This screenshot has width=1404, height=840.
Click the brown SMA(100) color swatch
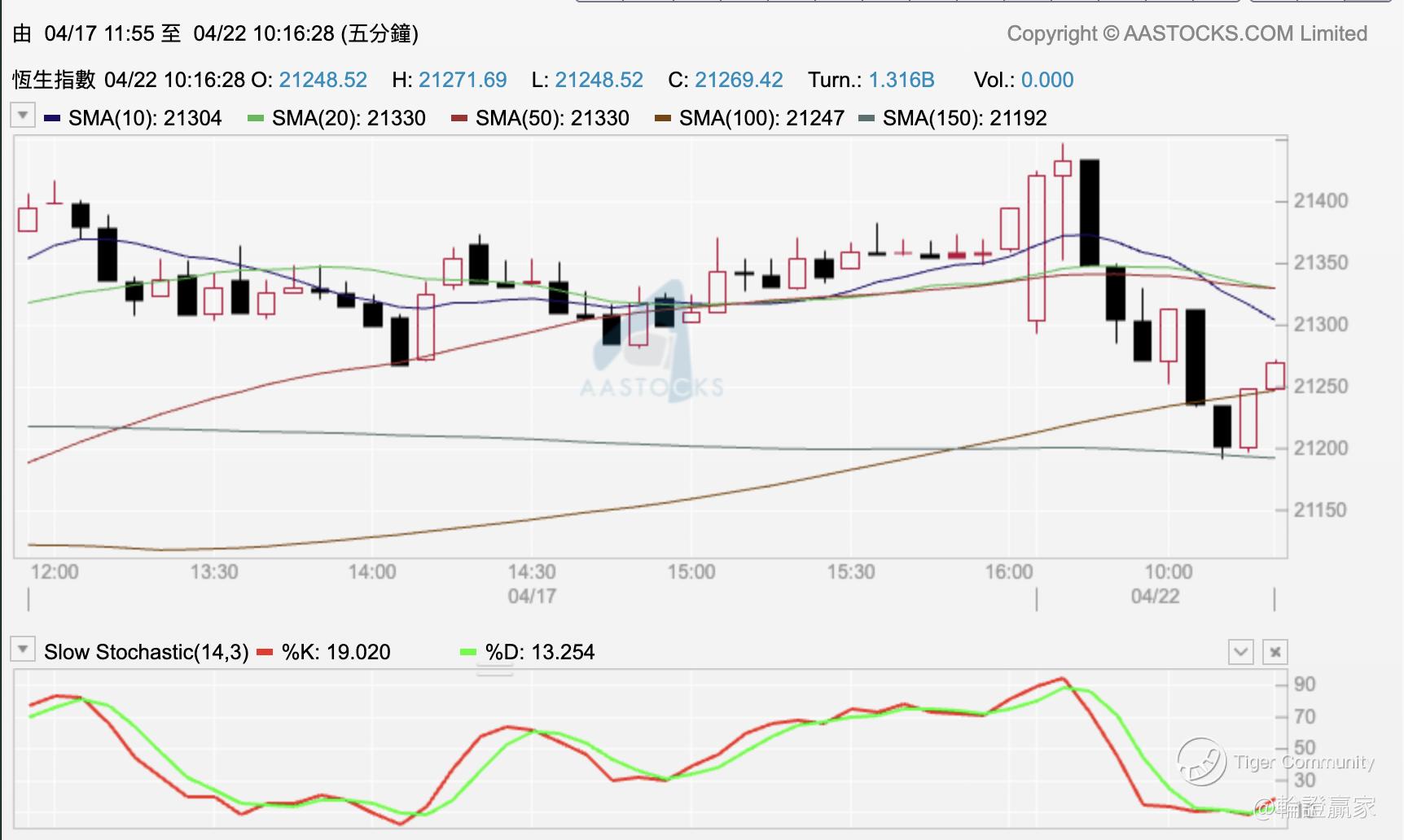(663, 119)
